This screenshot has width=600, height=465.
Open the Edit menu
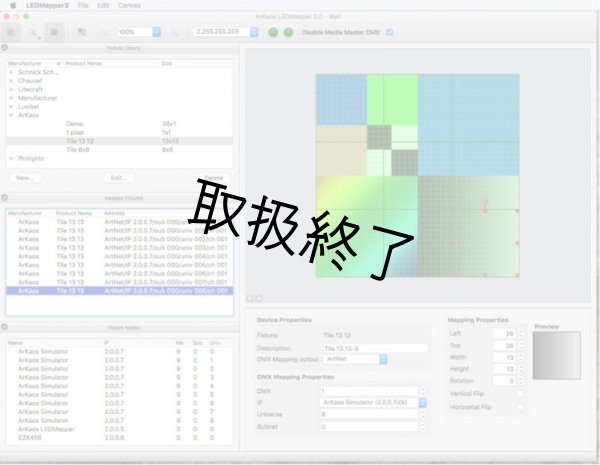(x=103, y=5)
